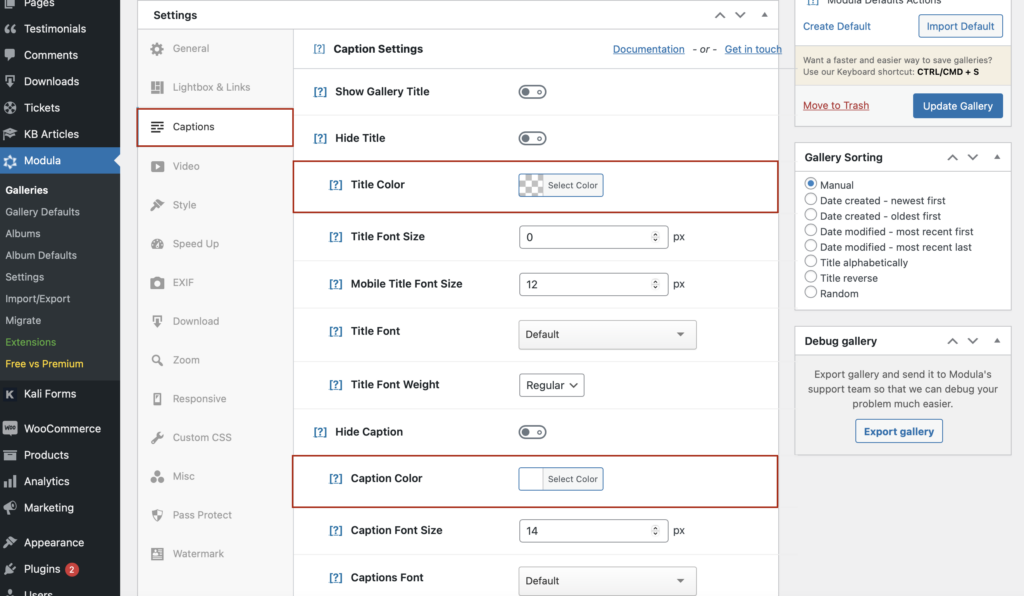Move Gallery Sorting panel up with chevron

(953, 157)
